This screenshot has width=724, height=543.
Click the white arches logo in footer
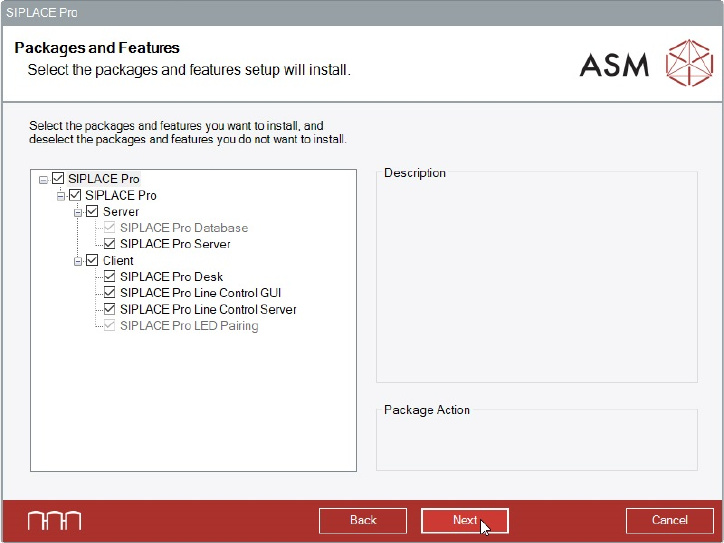pyautogui.click(x=54, y=520)
